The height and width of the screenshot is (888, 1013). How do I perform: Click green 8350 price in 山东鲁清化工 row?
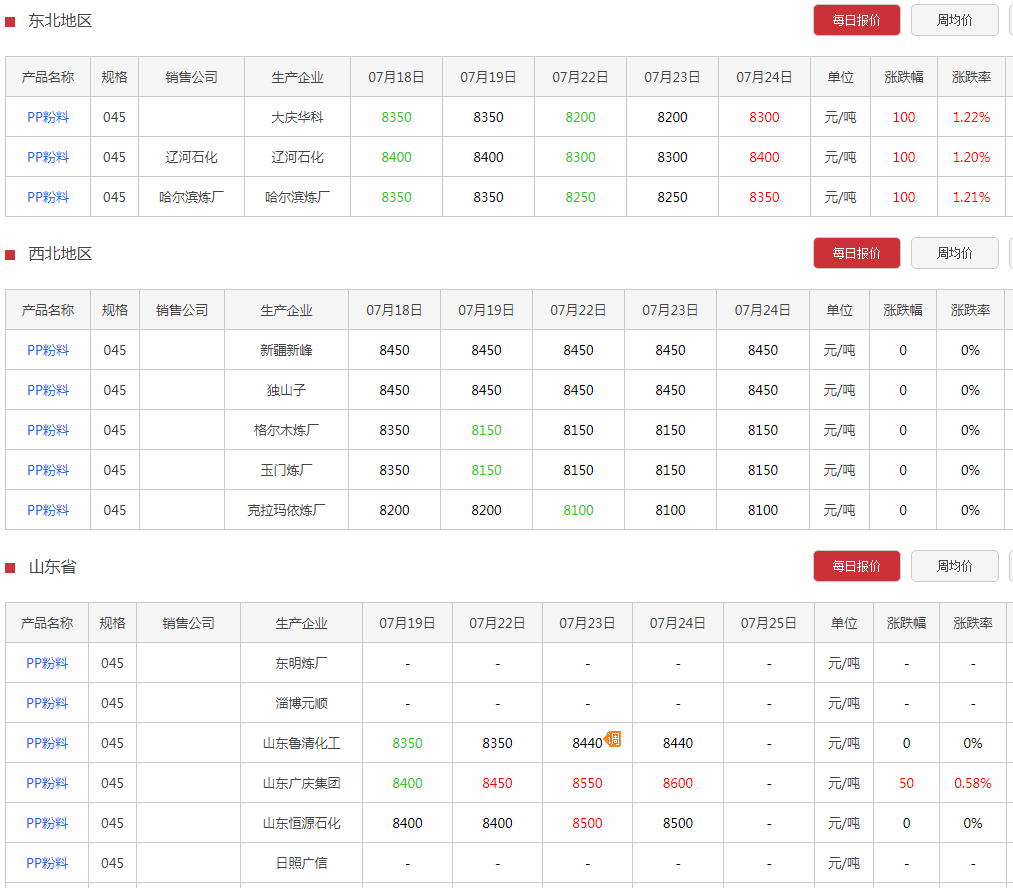[408, 744]
